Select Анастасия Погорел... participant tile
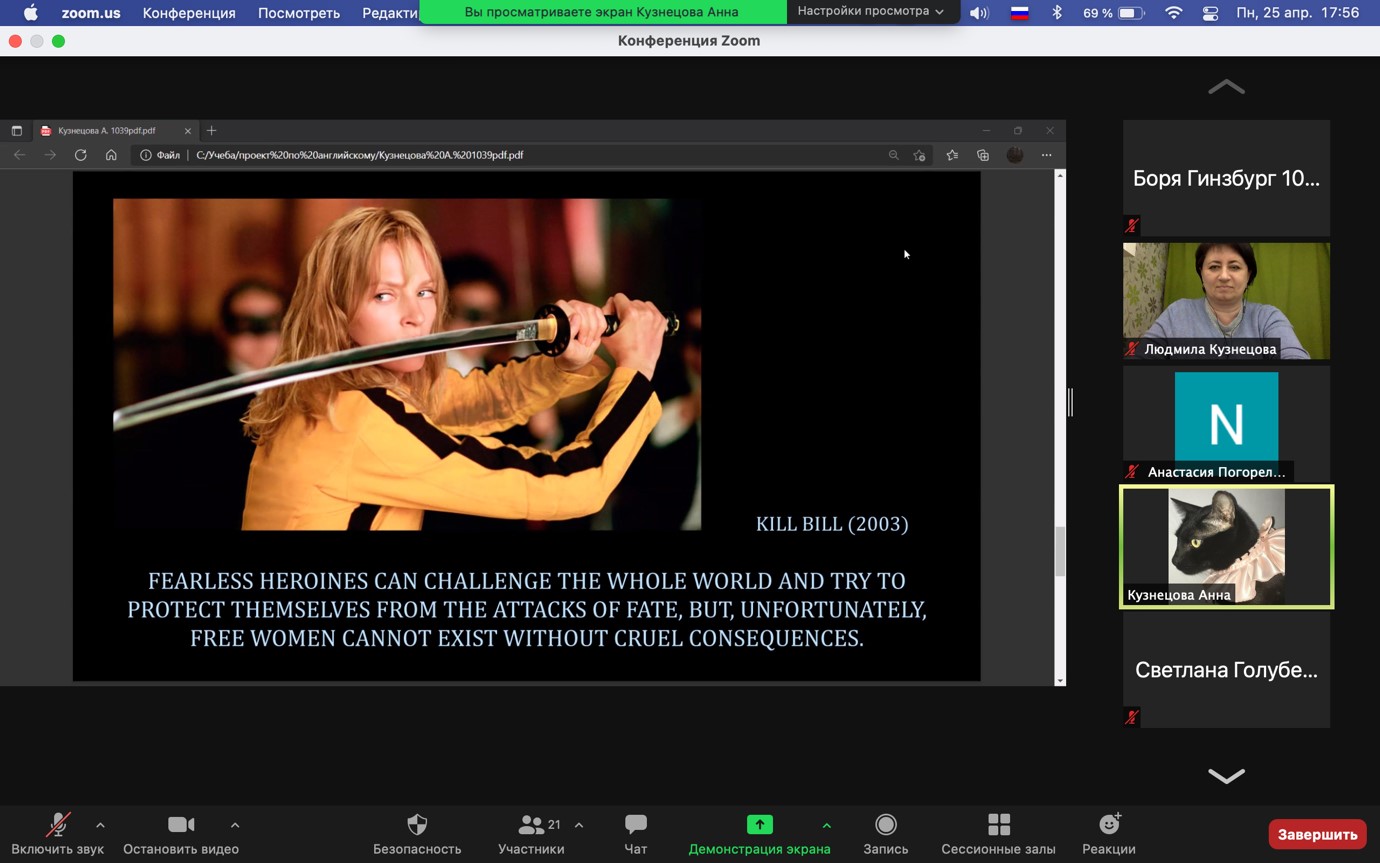 [x=1226, y=423]
